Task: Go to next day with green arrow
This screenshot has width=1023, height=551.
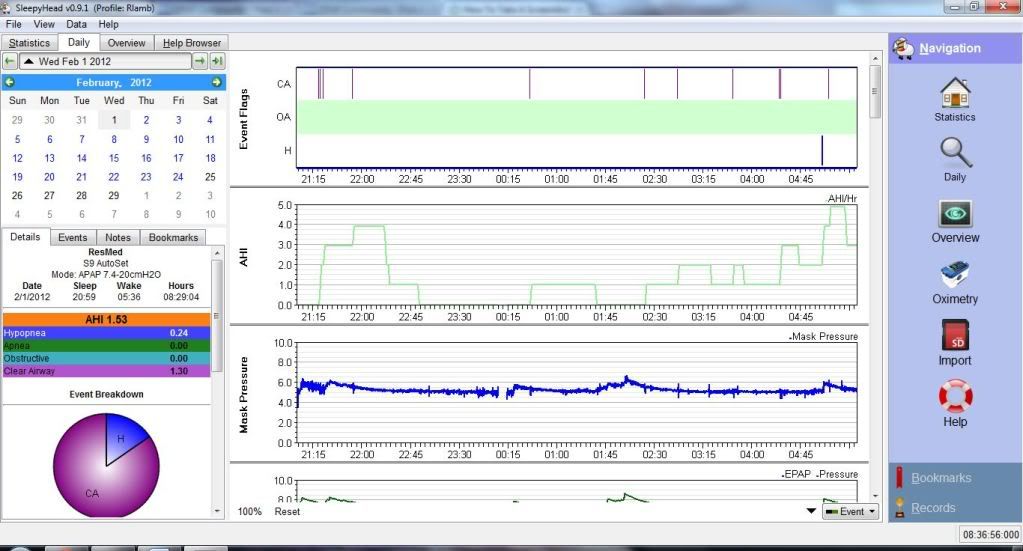Action: [200, 61]
